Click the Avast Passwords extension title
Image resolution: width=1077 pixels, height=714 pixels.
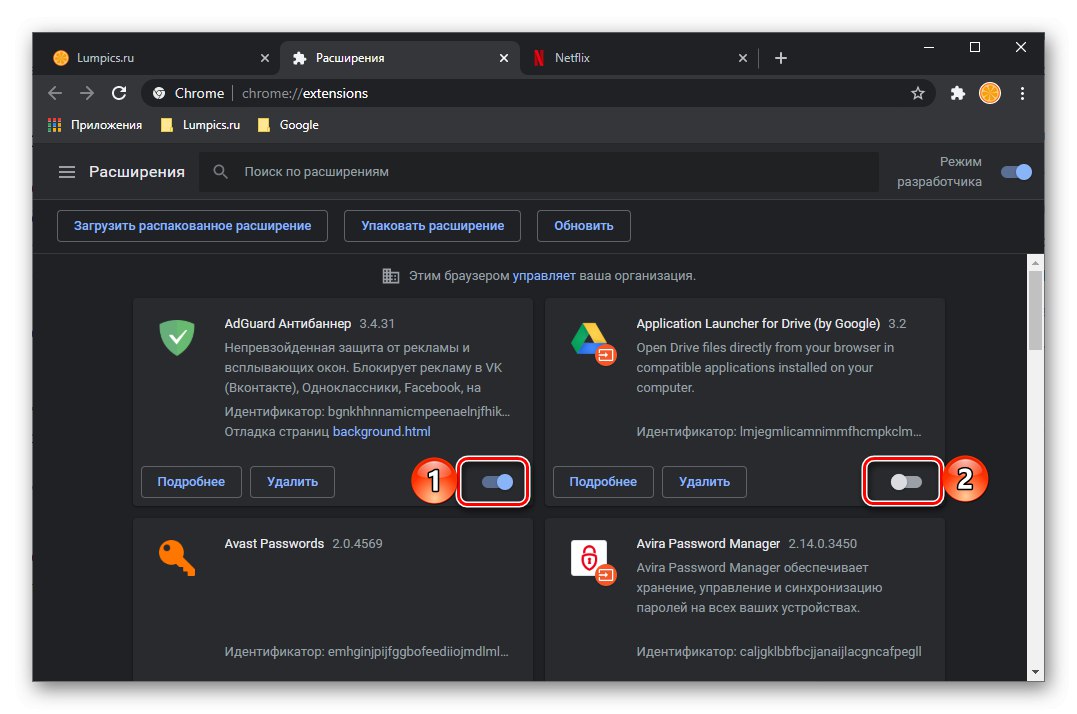coord(274,544)
